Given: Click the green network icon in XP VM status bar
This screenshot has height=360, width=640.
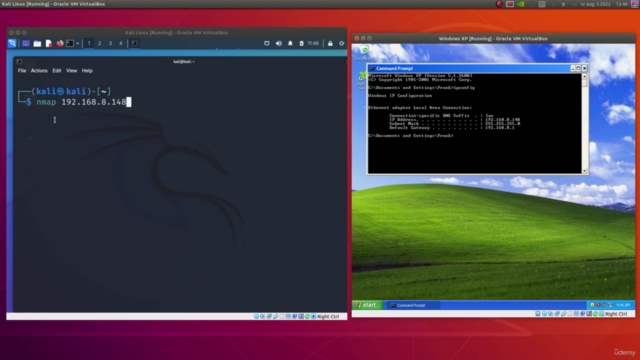Looking at the screenshot, I should click(x=595, y=314).
